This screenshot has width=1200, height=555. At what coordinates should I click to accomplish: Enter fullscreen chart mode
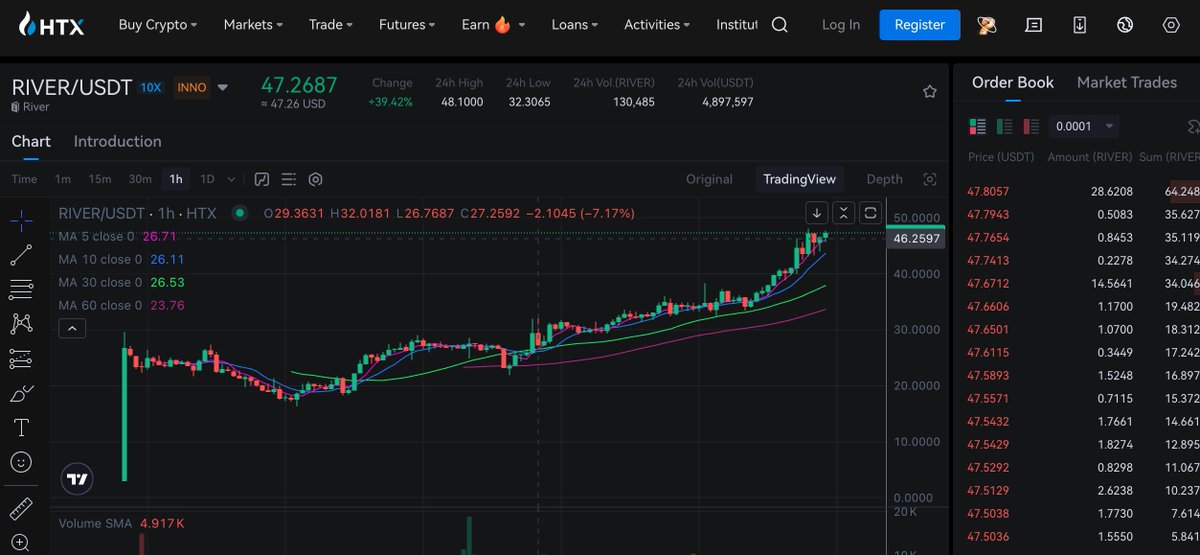[x=930, y=179]
